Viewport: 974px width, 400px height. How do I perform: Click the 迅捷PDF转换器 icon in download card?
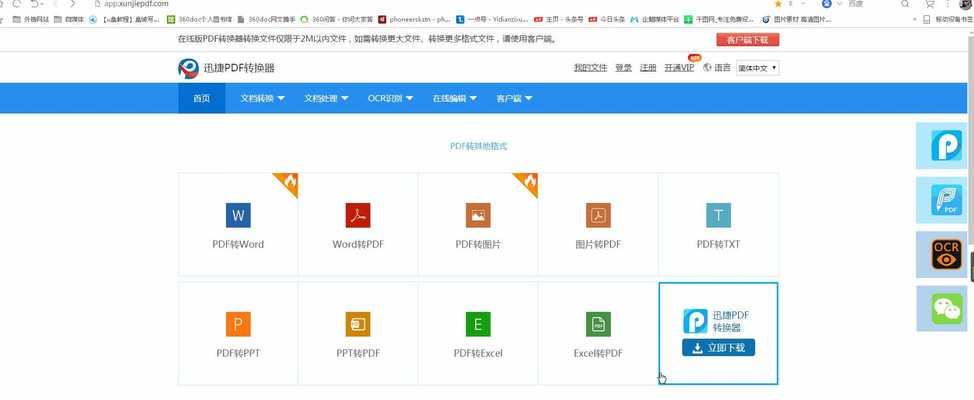click(695, 321)
